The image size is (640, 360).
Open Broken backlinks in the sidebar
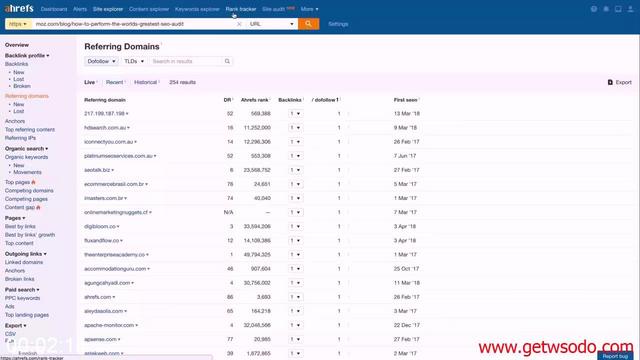22,86
